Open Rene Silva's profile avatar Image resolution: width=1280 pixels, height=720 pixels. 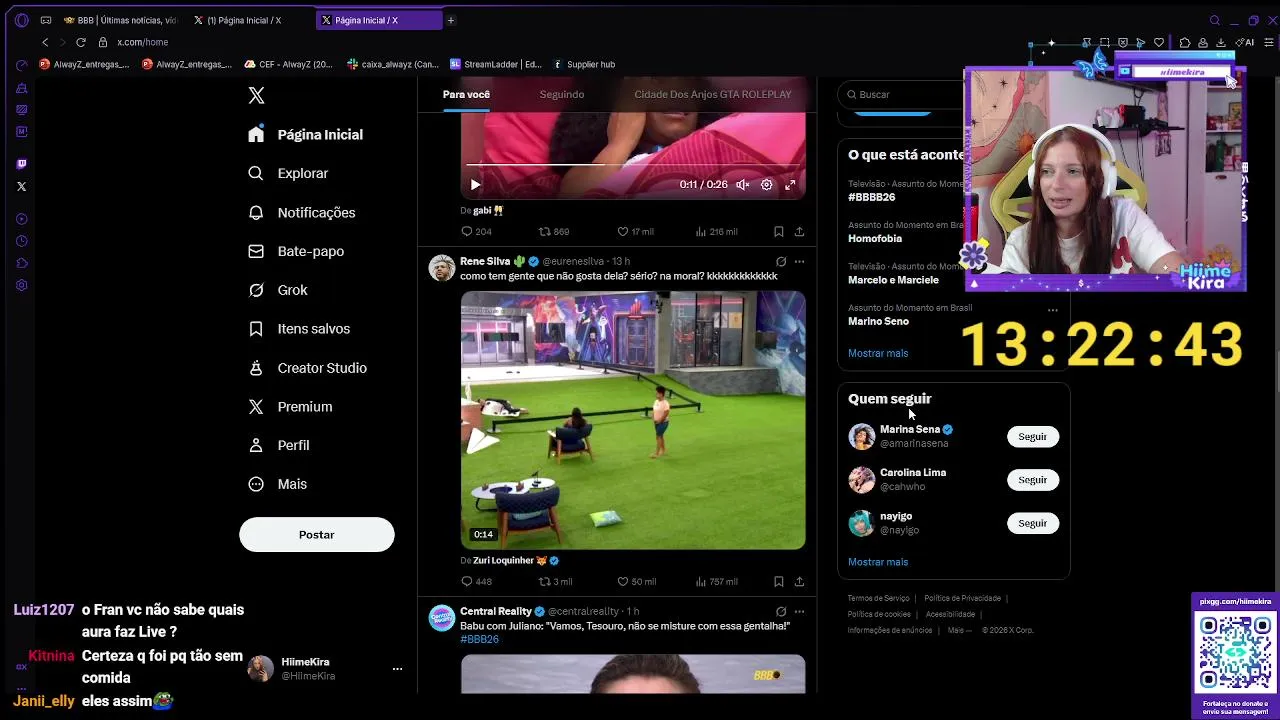[x=441, y=268]
